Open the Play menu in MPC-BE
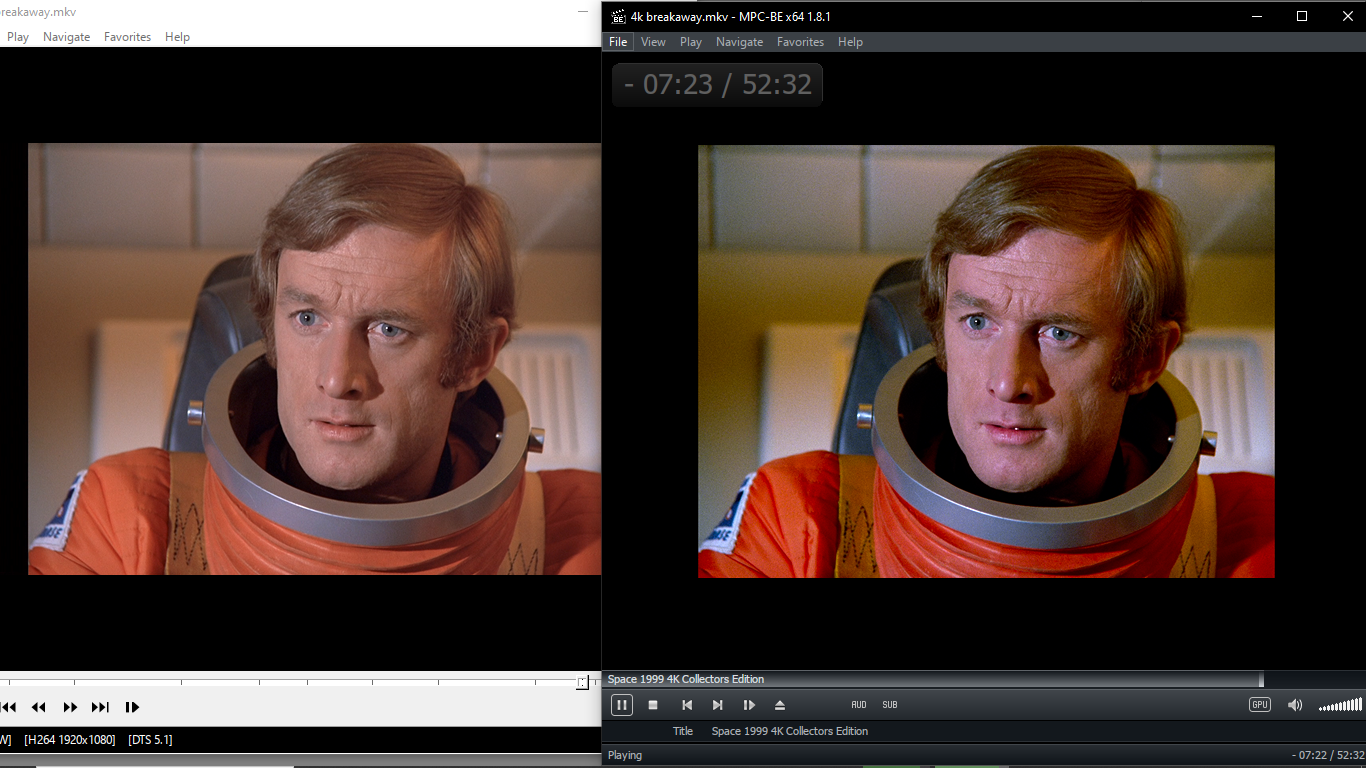 pyautogui.click(x=691, y=42)
